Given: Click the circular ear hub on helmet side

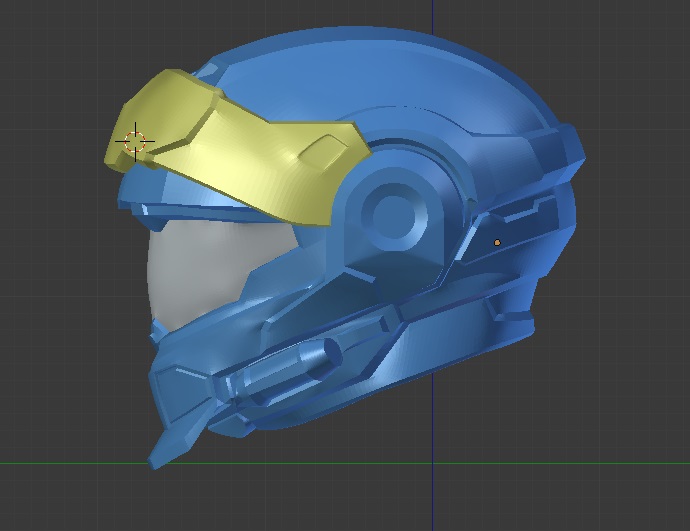Looking at the screenshot, I should point(393,217).
